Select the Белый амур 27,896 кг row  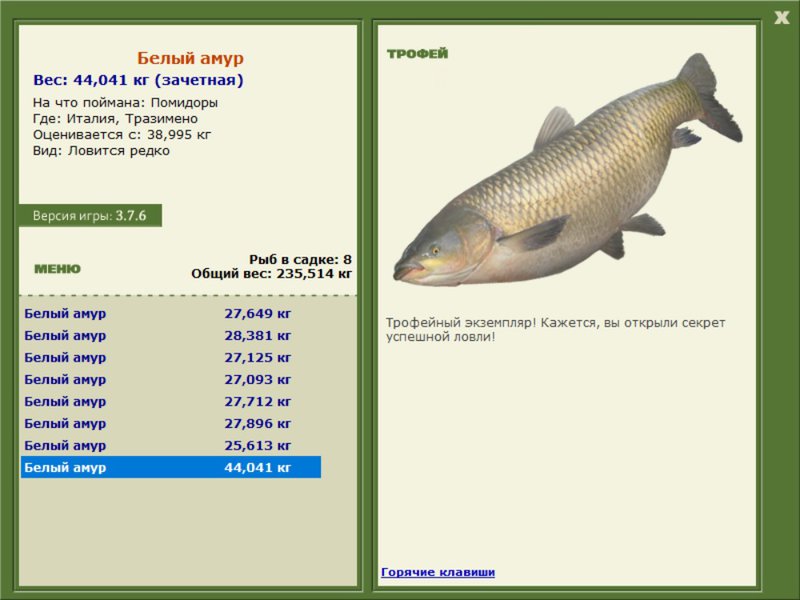pos(170,423)
